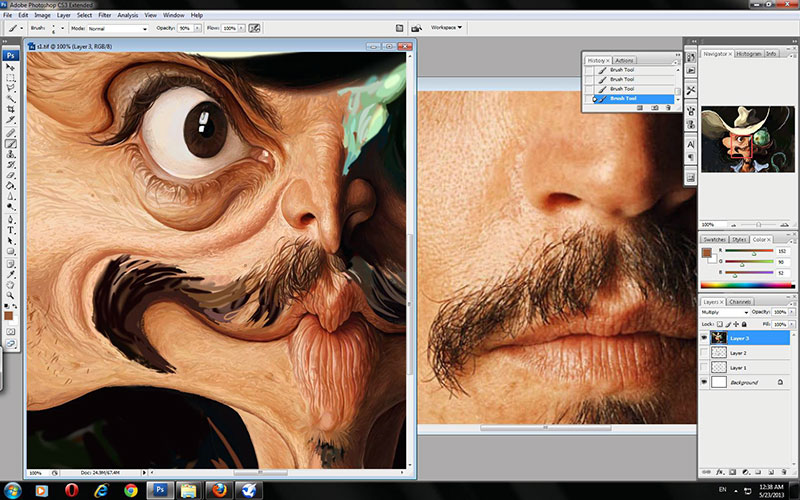Toggle lock all in Layers panel
This screenshot has width=800, height=500.
click(x=744, y=324)
